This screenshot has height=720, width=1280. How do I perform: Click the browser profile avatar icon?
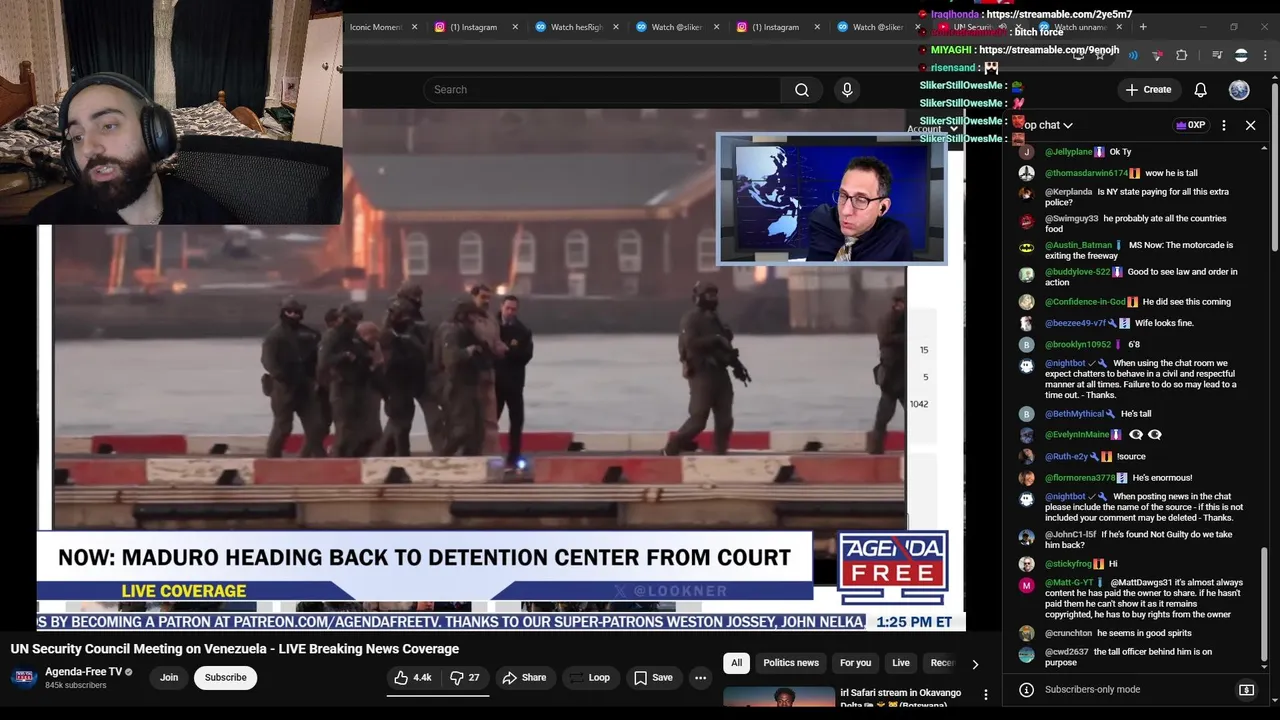coord(1241,55)
